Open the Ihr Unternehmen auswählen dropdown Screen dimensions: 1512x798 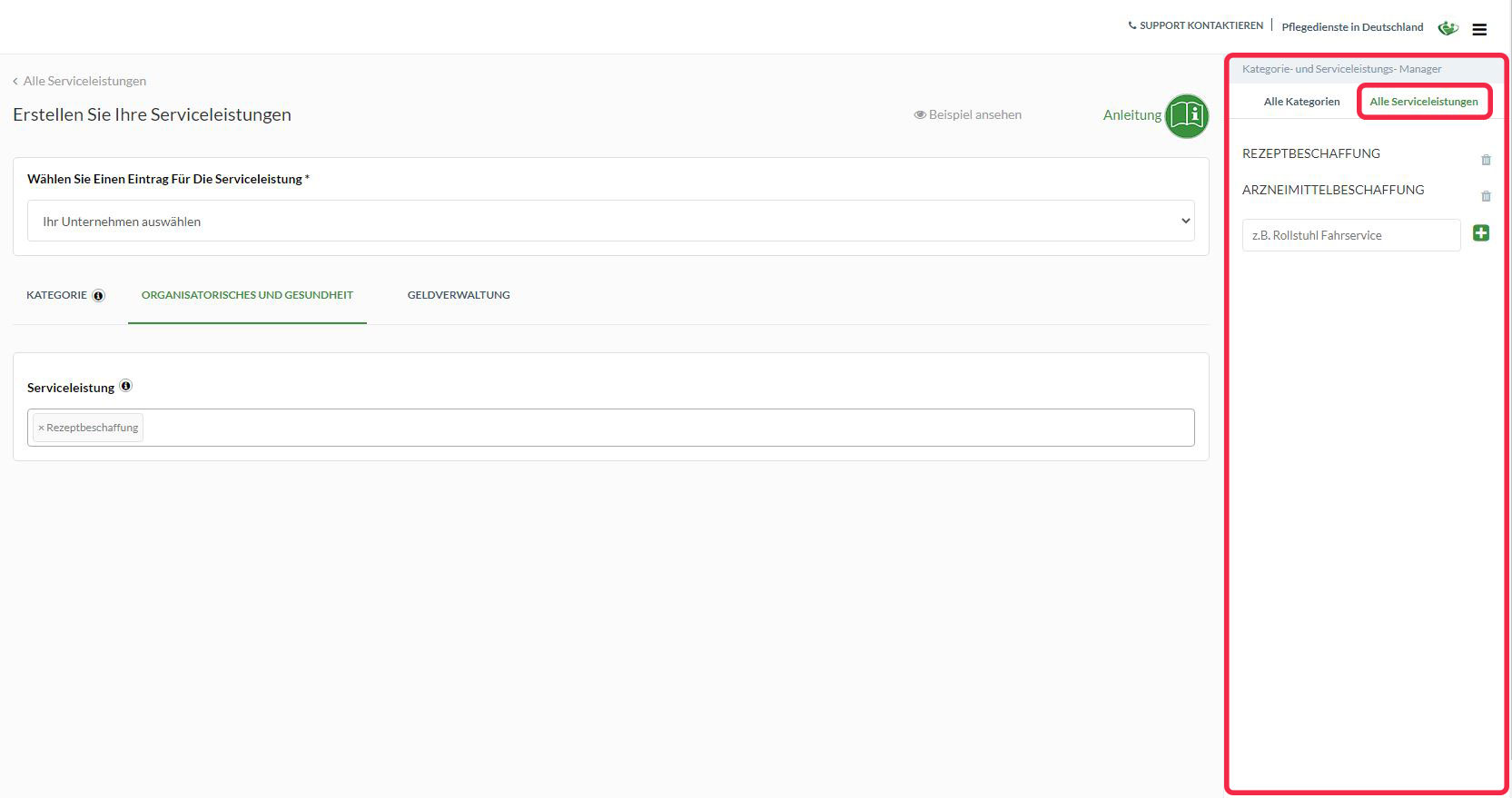pos(610,221)
